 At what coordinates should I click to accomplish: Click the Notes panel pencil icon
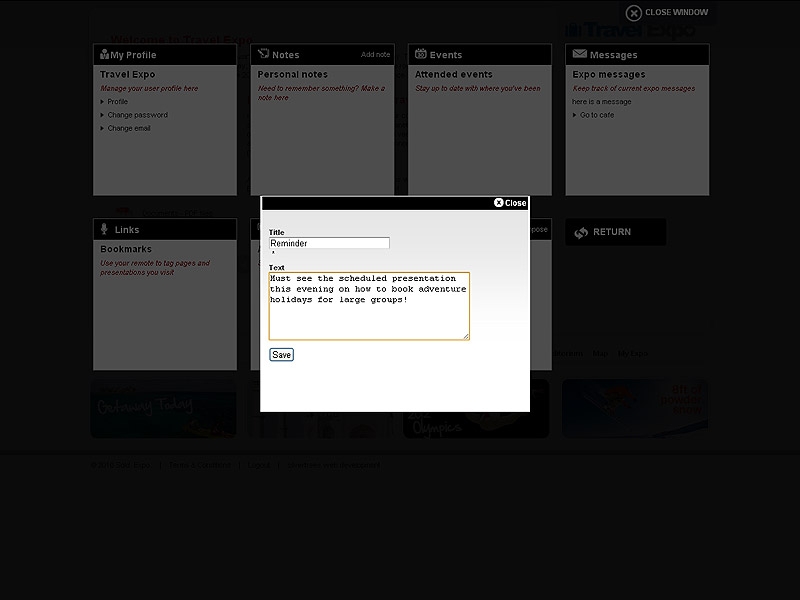tap(263, 54)
